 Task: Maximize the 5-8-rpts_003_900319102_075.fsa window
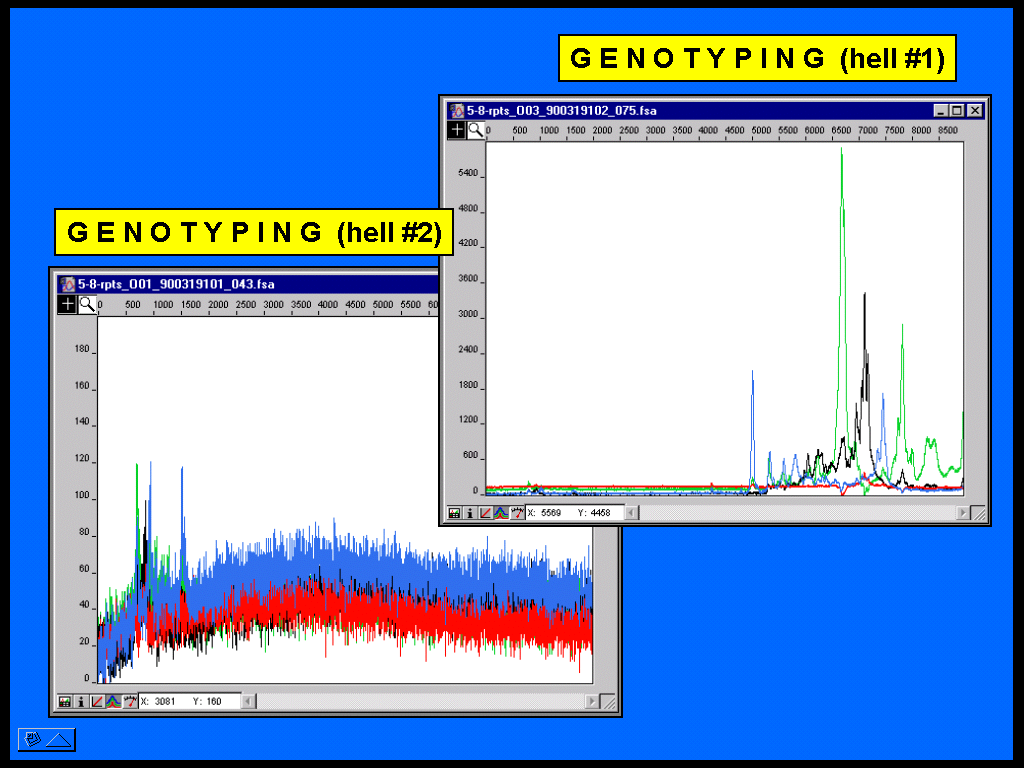[x=957, y=111]
